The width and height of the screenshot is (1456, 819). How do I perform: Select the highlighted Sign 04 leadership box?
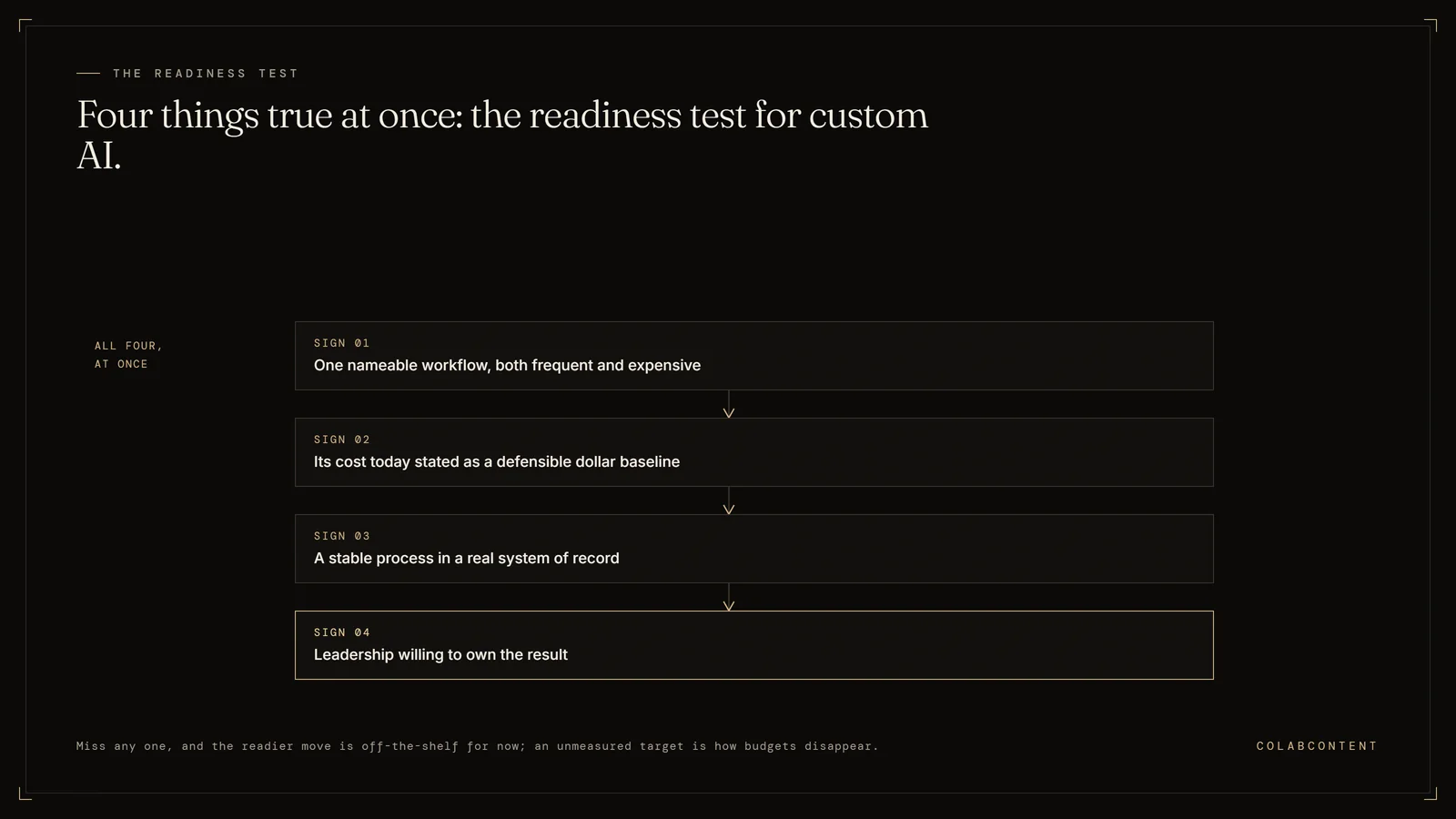point(753,645)
